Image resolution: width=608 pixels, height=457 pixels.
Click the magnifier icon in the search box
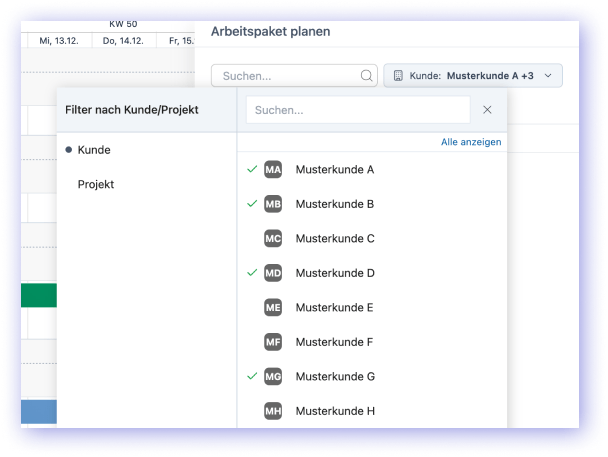coord(366,76)
